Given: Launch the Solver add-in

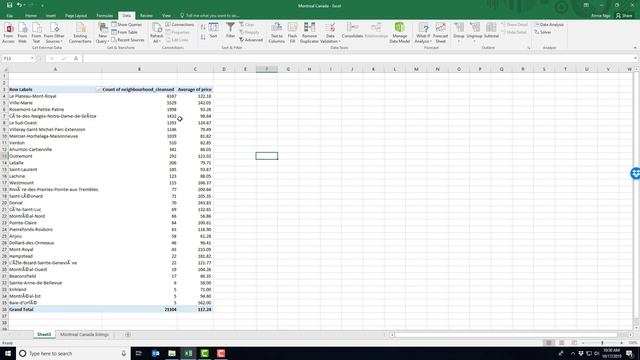Looking at the screenshot, I should coord(543,32).
